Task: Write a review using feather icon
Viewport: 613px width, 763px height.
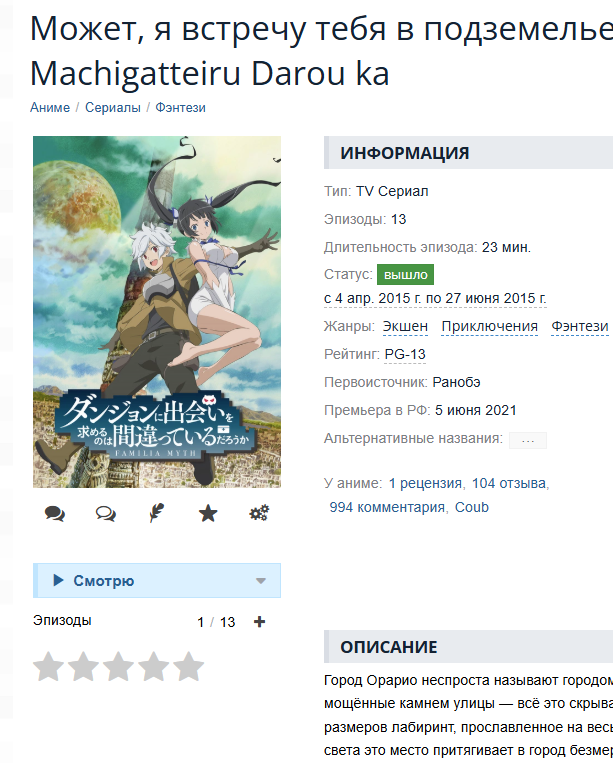Action: click(x=157, y=513)
